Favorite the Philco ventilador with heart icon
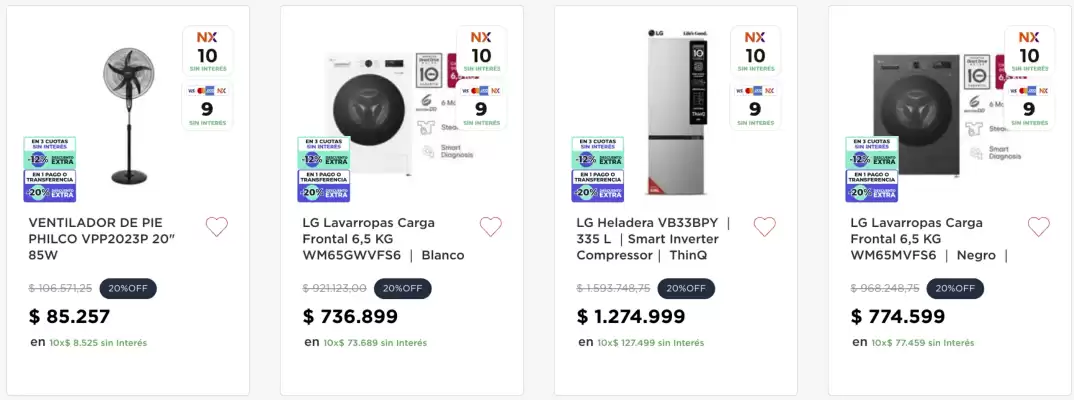This screenshot has height=400, width=1074. (216, 227)
